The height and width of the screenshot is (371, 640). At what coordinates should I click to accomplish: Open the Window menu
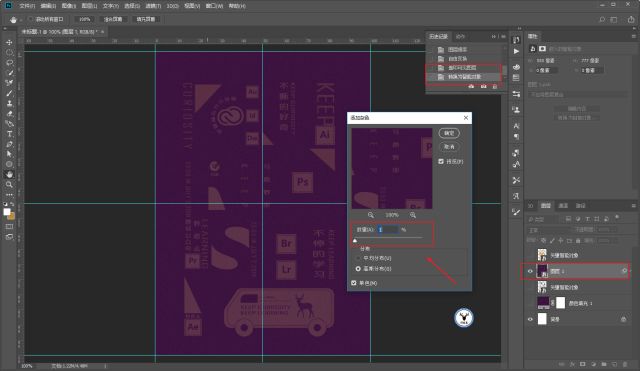coord(214,6)
